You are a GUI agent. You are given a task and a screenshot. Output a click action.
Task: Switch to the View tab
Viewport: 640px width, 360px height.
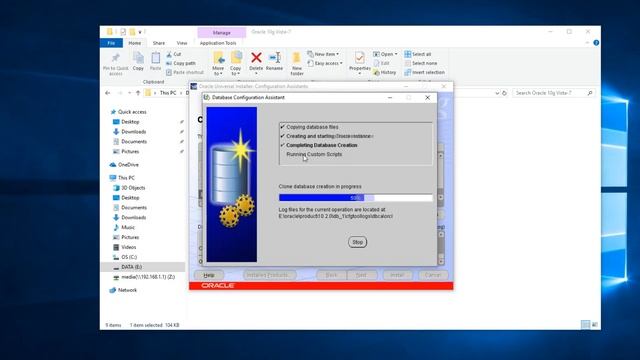tap(182, 43)
